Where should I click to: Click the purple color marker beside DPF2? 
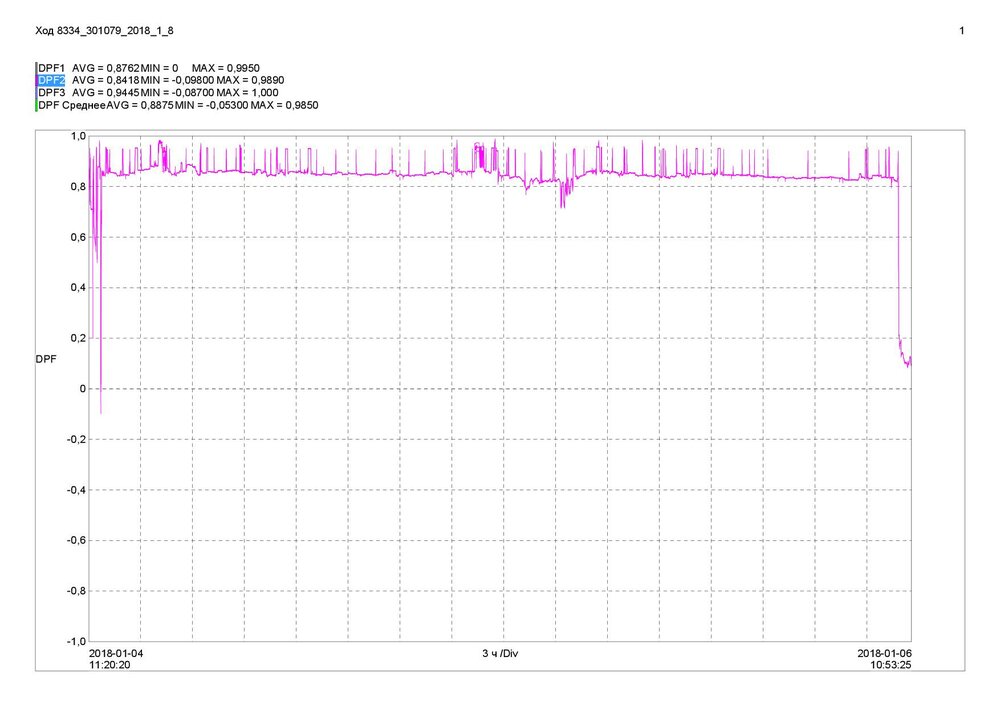pos(36,80)
